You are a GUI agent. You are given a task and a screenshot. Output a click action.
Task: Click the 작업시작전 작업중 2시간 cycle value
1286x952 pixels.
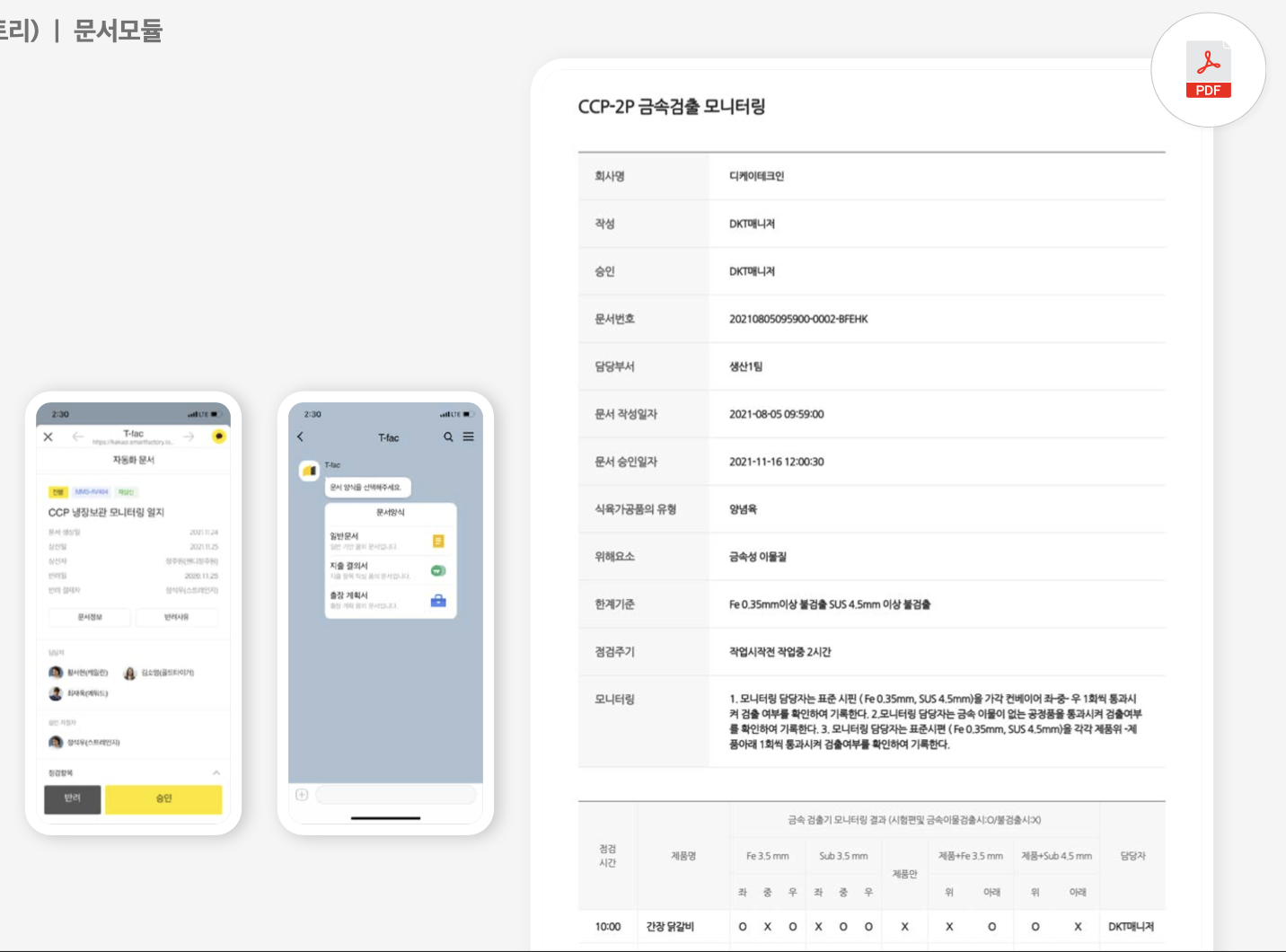tap(780, 652)
